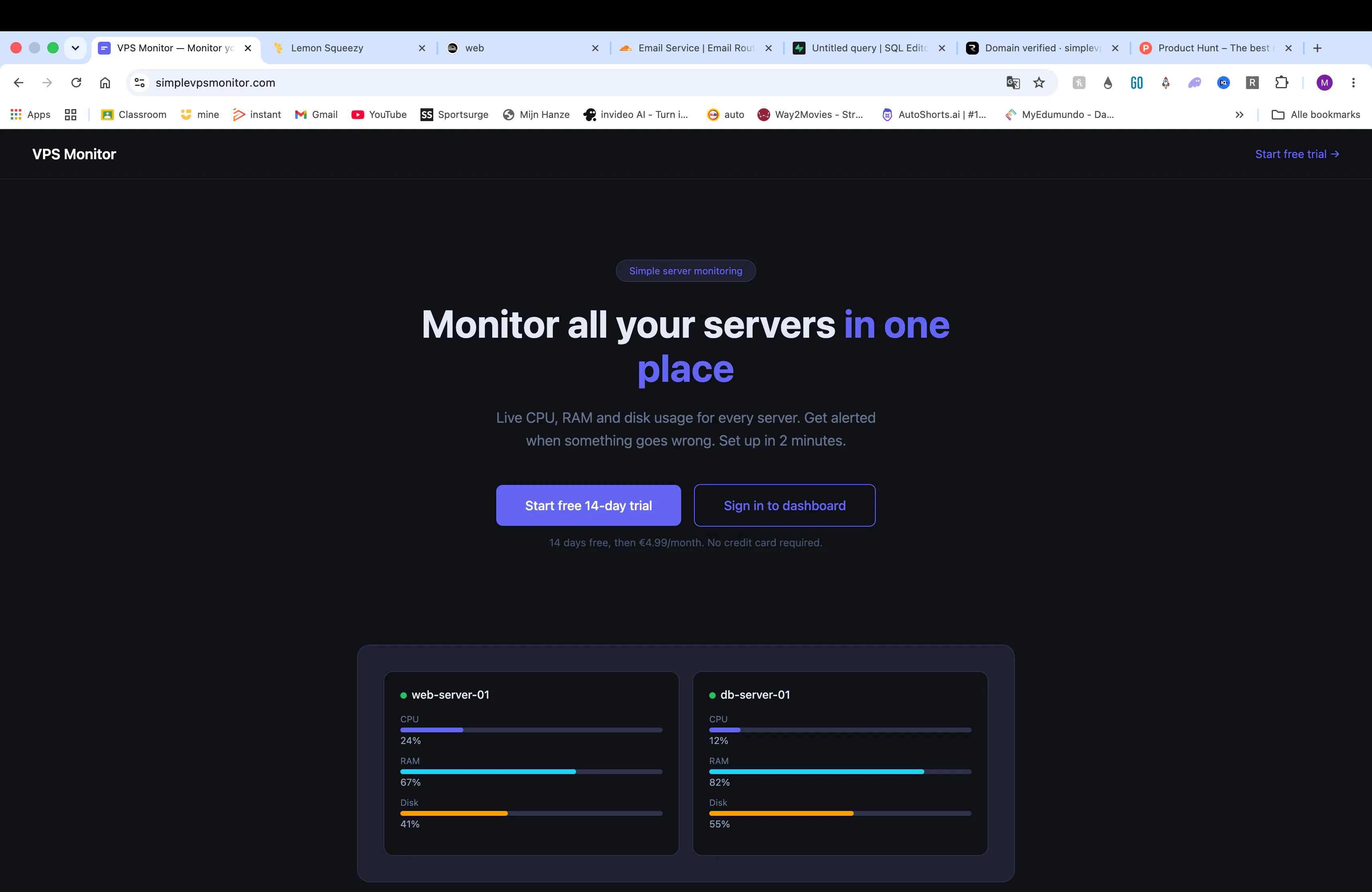
Task: Click the blue GO extension icon
Action: click(1137, 82)
